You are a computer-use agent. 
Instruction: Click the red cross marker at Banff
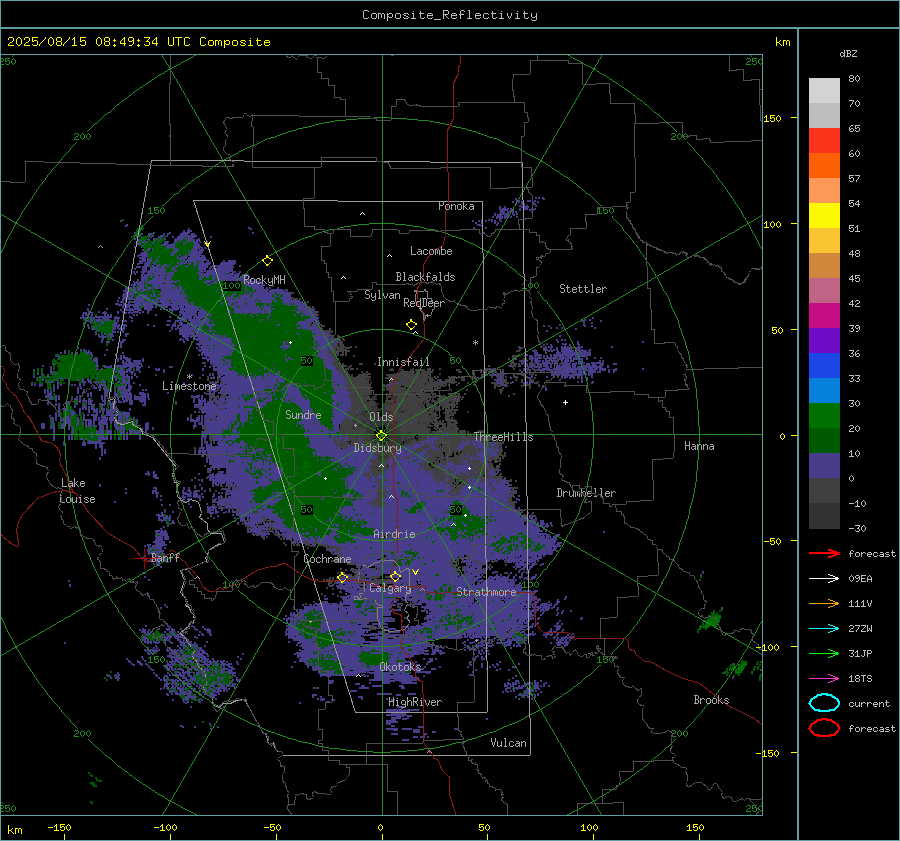[x=143, y=558]
